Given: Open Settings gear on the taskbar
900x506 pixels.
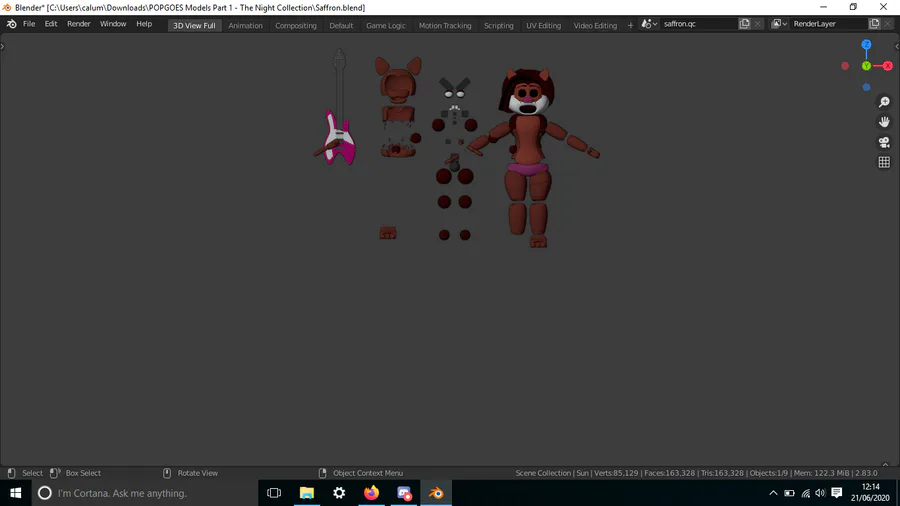Looking at the screenshot, I should pos(339,493).
